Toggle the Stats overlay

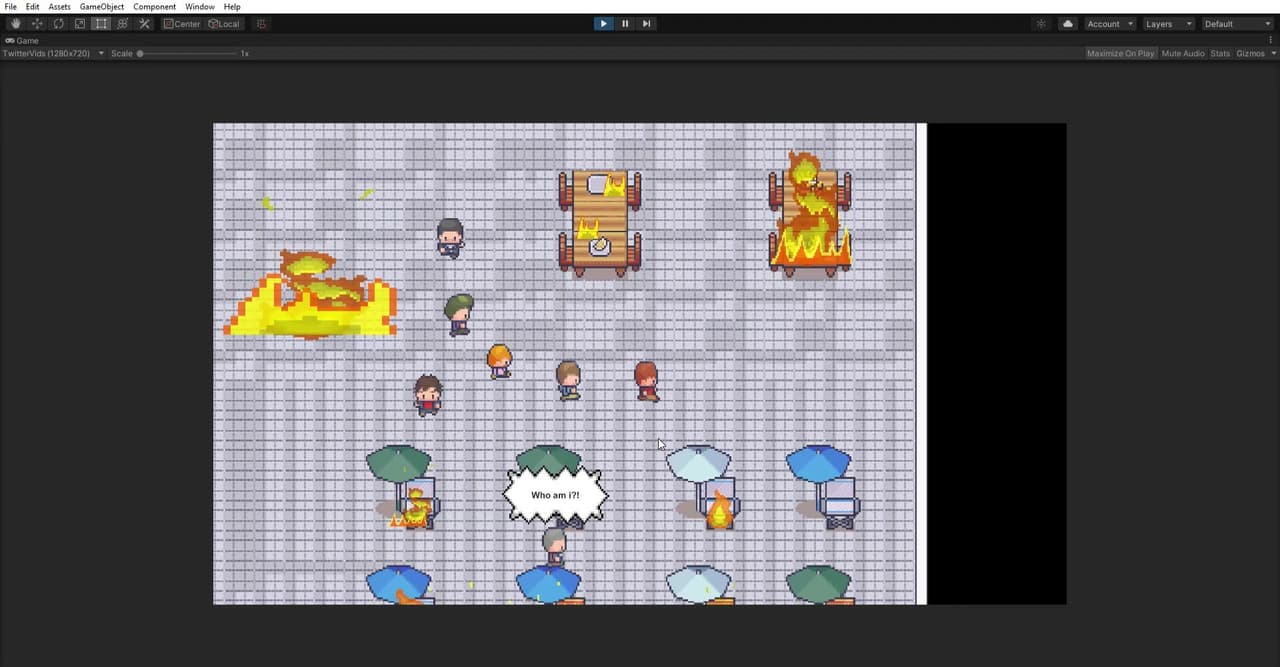tap(1220, 53)
